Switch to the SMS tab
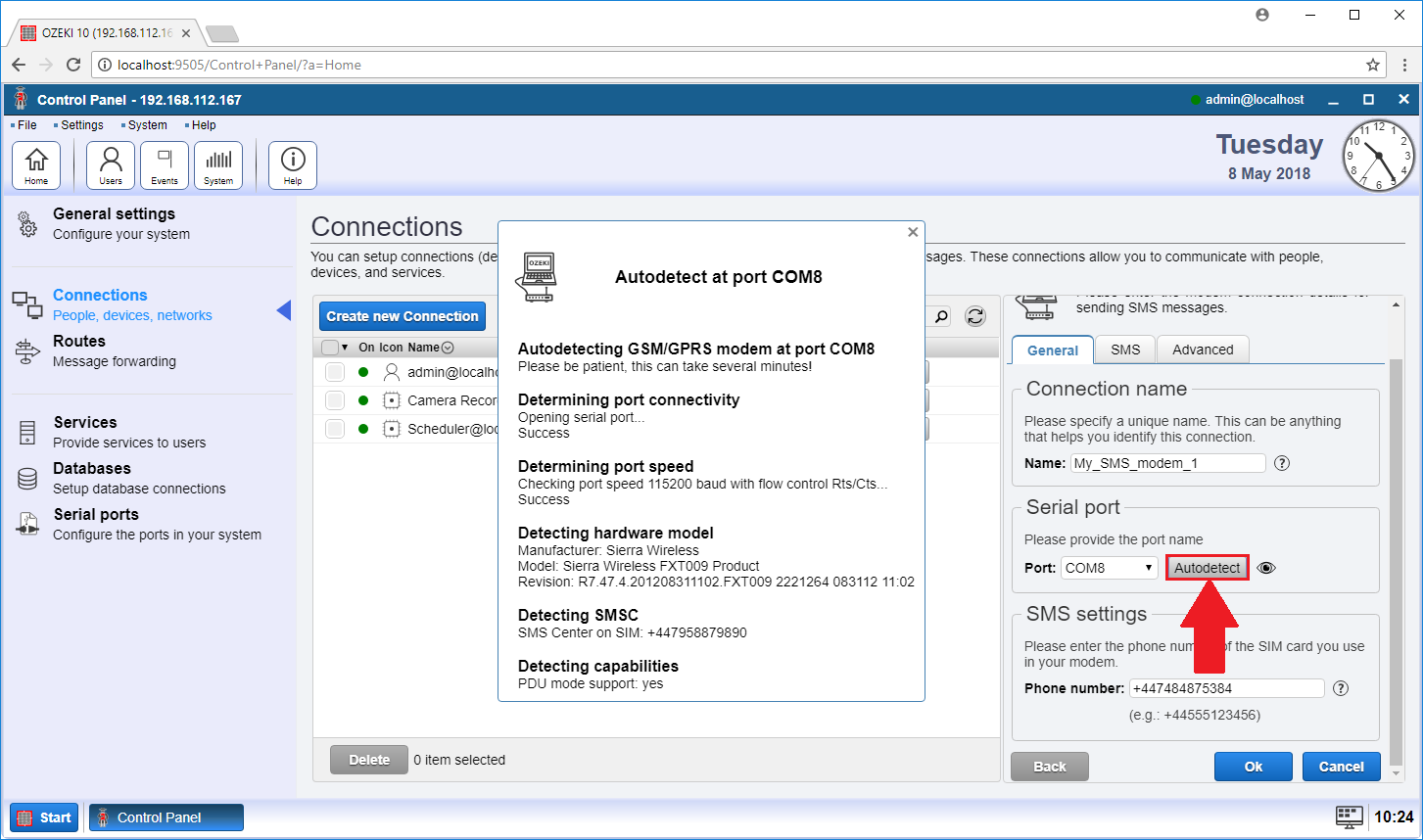Viewport: 1423px width, 840px height. [x=1125, y=350]
